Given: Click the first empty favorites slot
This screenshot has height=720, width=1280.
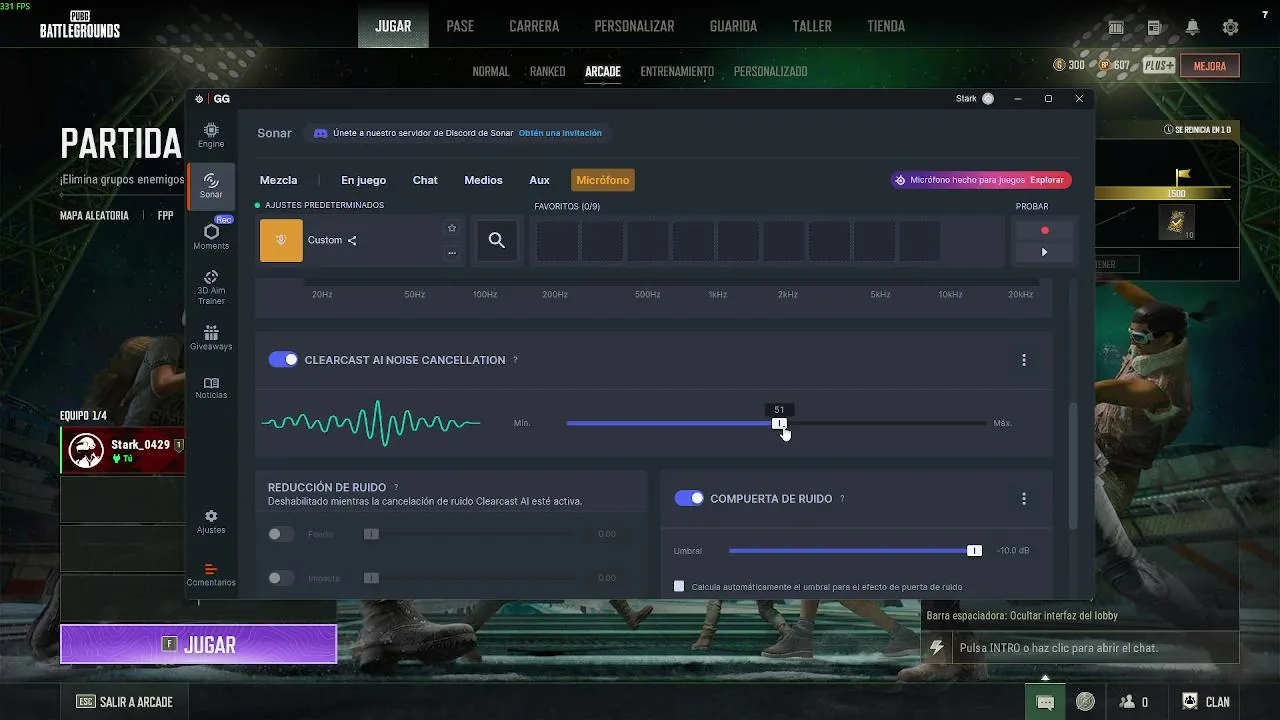Looking at the screenshot, I should tap(556, 241).
